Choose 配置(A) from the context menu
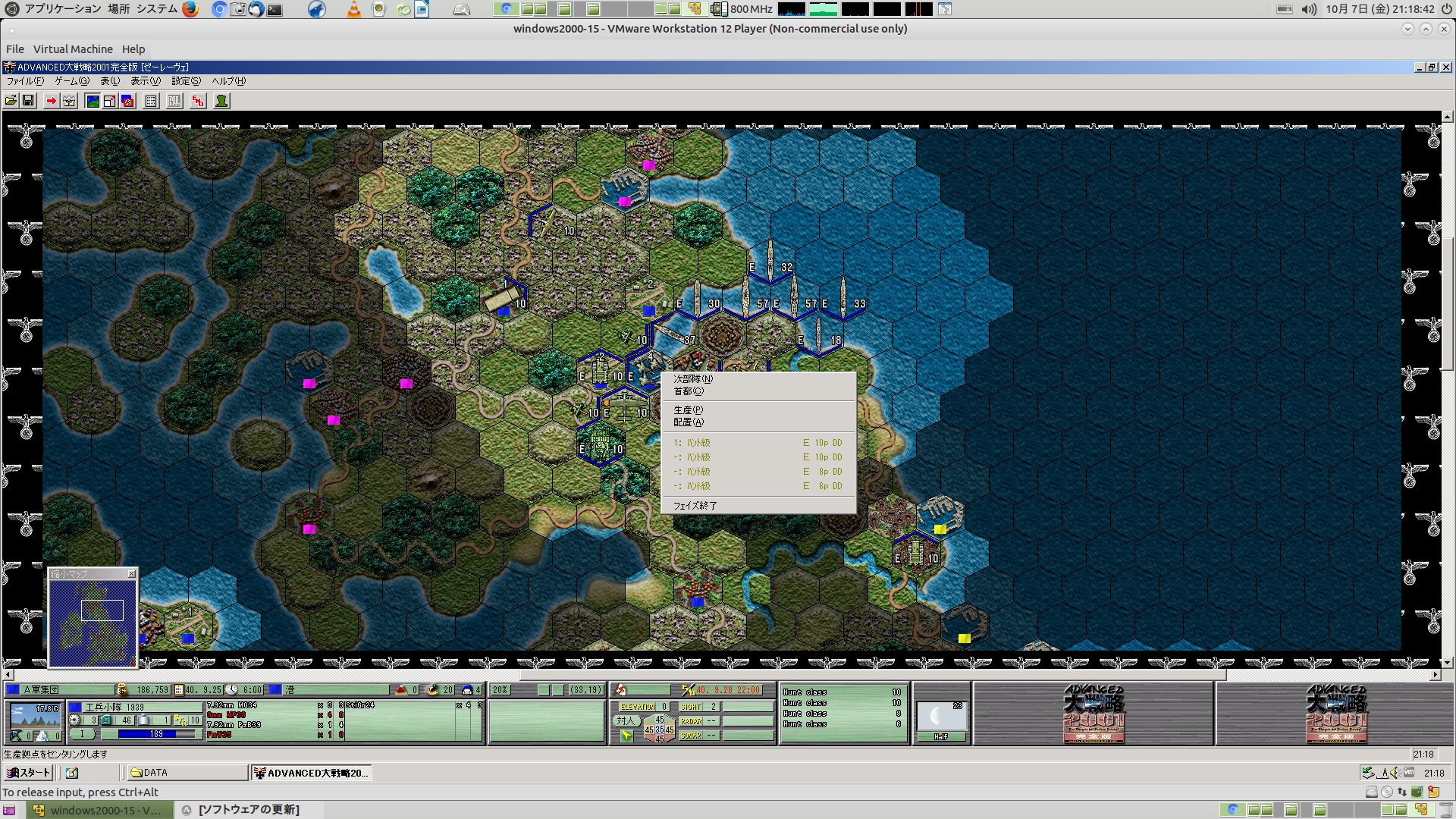 coord(758,422)
